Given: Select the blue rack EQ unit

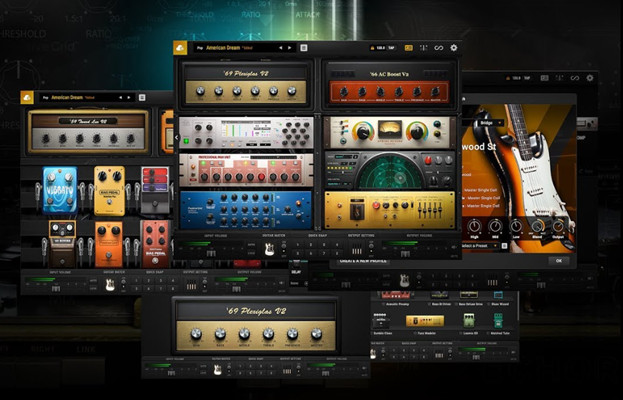Looking at the screenshot, I should tap(246, 210).
